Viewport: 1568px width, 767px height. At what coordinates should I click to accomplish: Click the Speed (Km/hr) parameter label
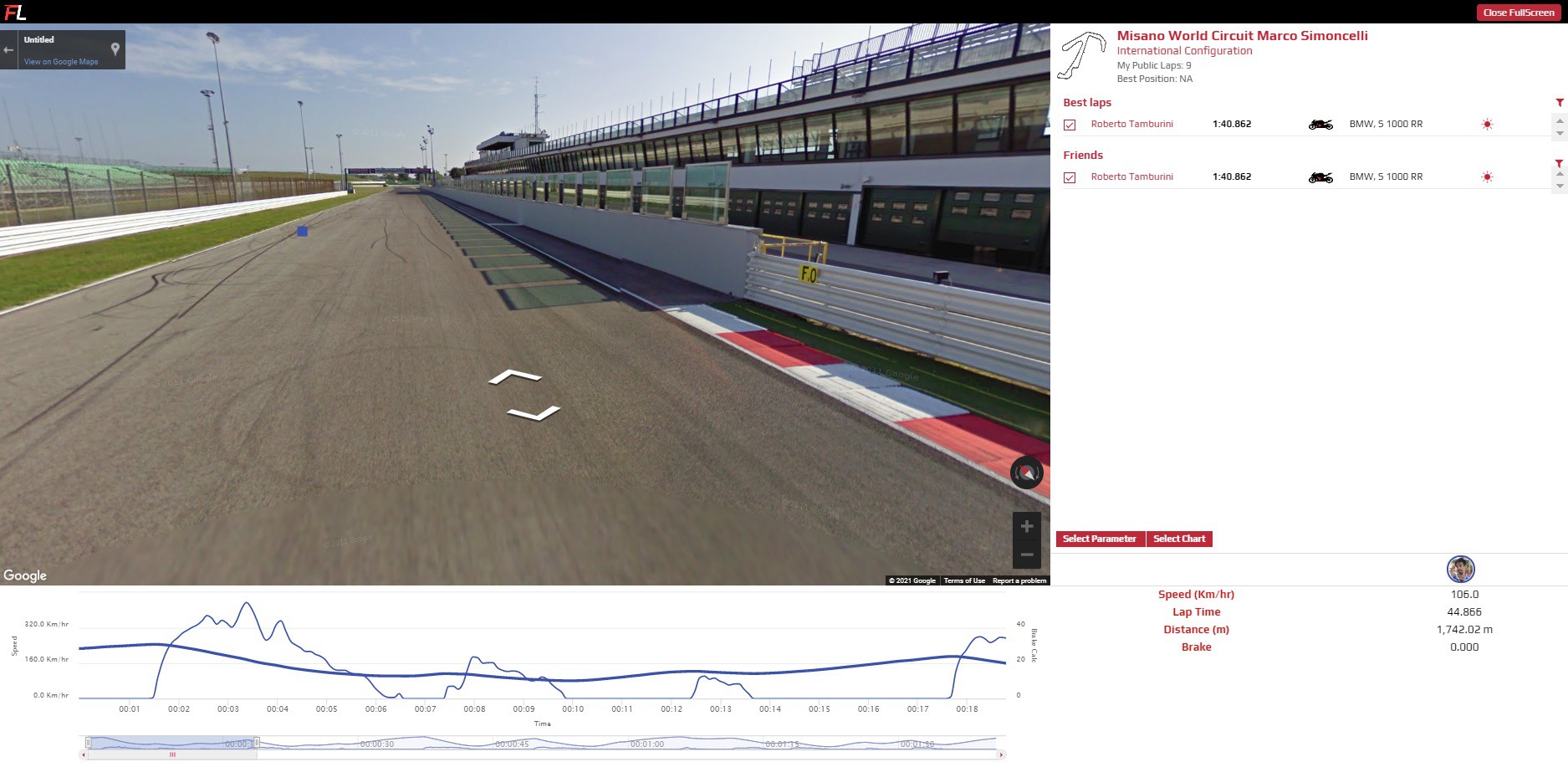coord(1196,595)
